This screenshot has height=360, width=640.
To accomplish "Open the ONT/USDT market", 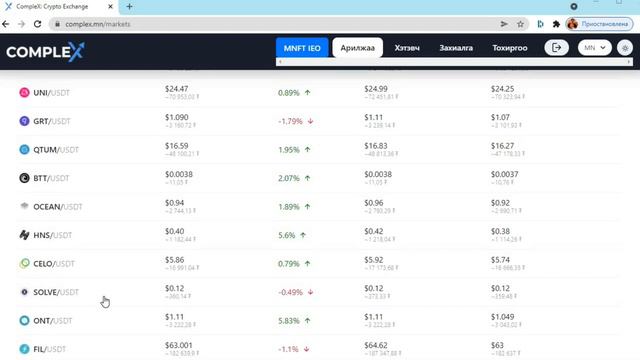I will pos(53,320).
